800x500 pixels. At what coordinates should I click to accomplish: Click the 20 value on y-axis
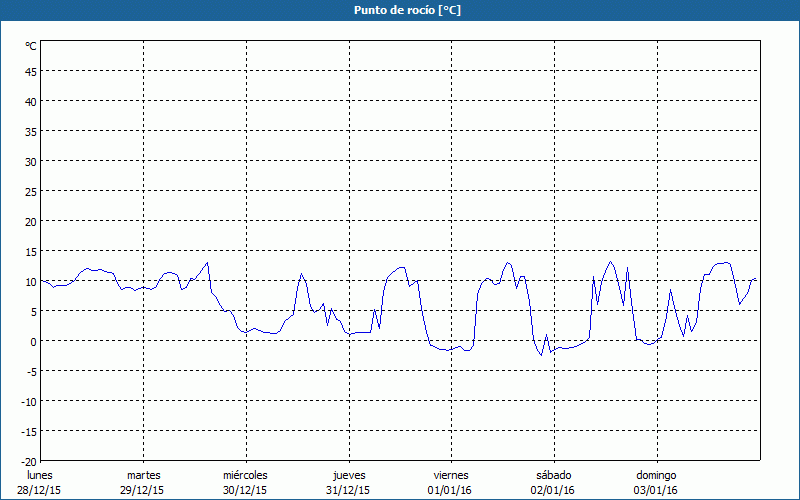click(31, 221)
